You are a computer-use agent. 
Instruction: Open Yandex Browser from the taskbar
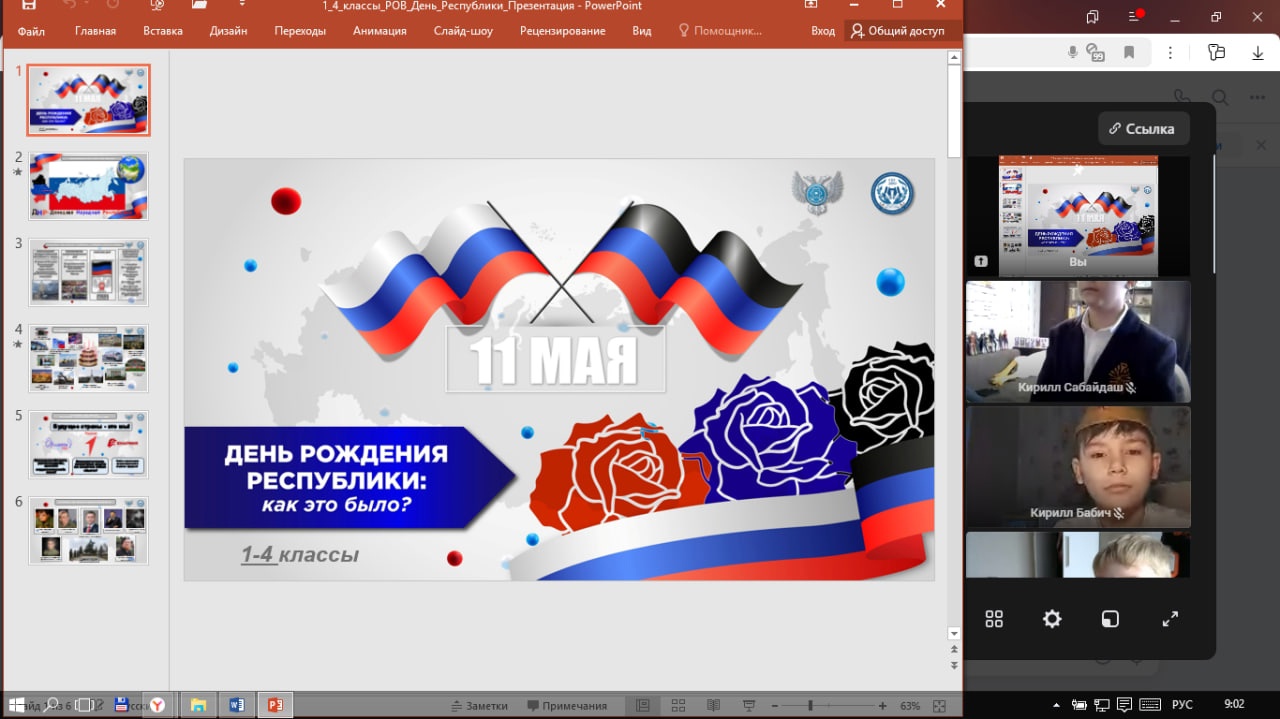tap(156, 705)
